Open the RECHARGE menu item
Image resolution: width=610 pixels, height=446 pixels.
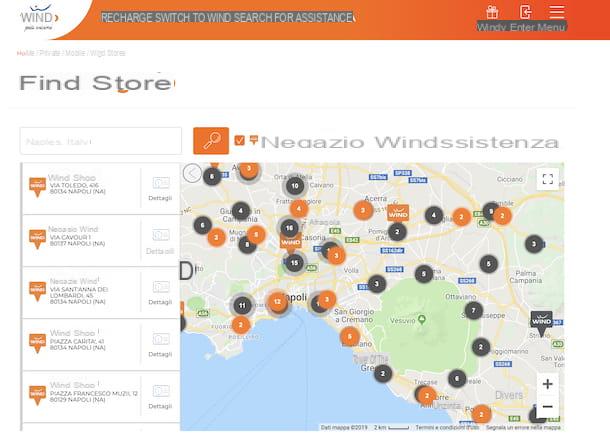[127, 18]
